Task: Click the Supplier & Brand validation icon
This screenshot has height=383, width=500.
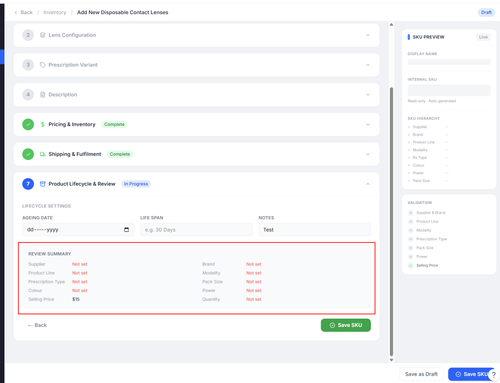Action: point(411,213)
